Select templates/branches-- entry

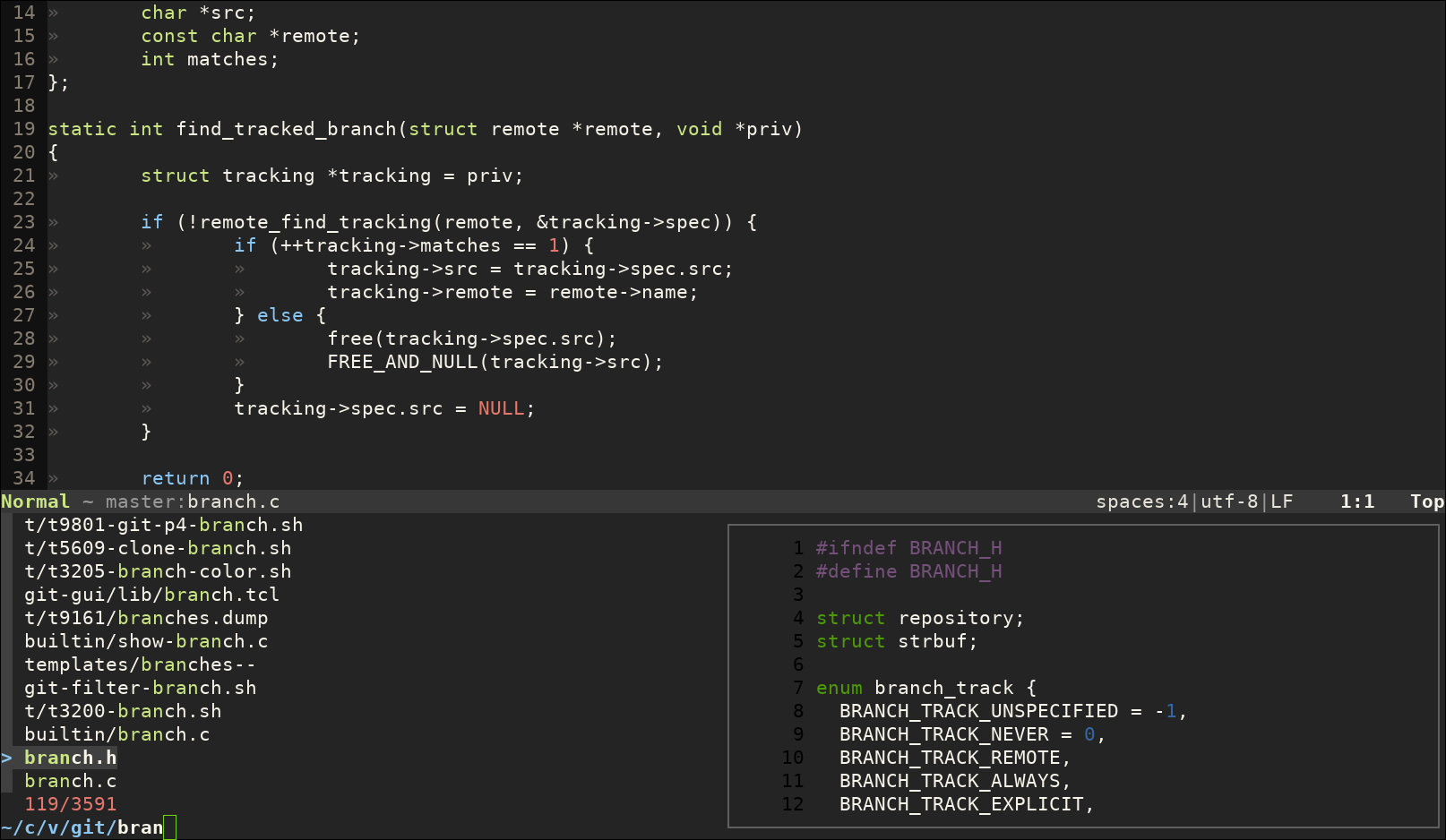[x=141, y=664]
